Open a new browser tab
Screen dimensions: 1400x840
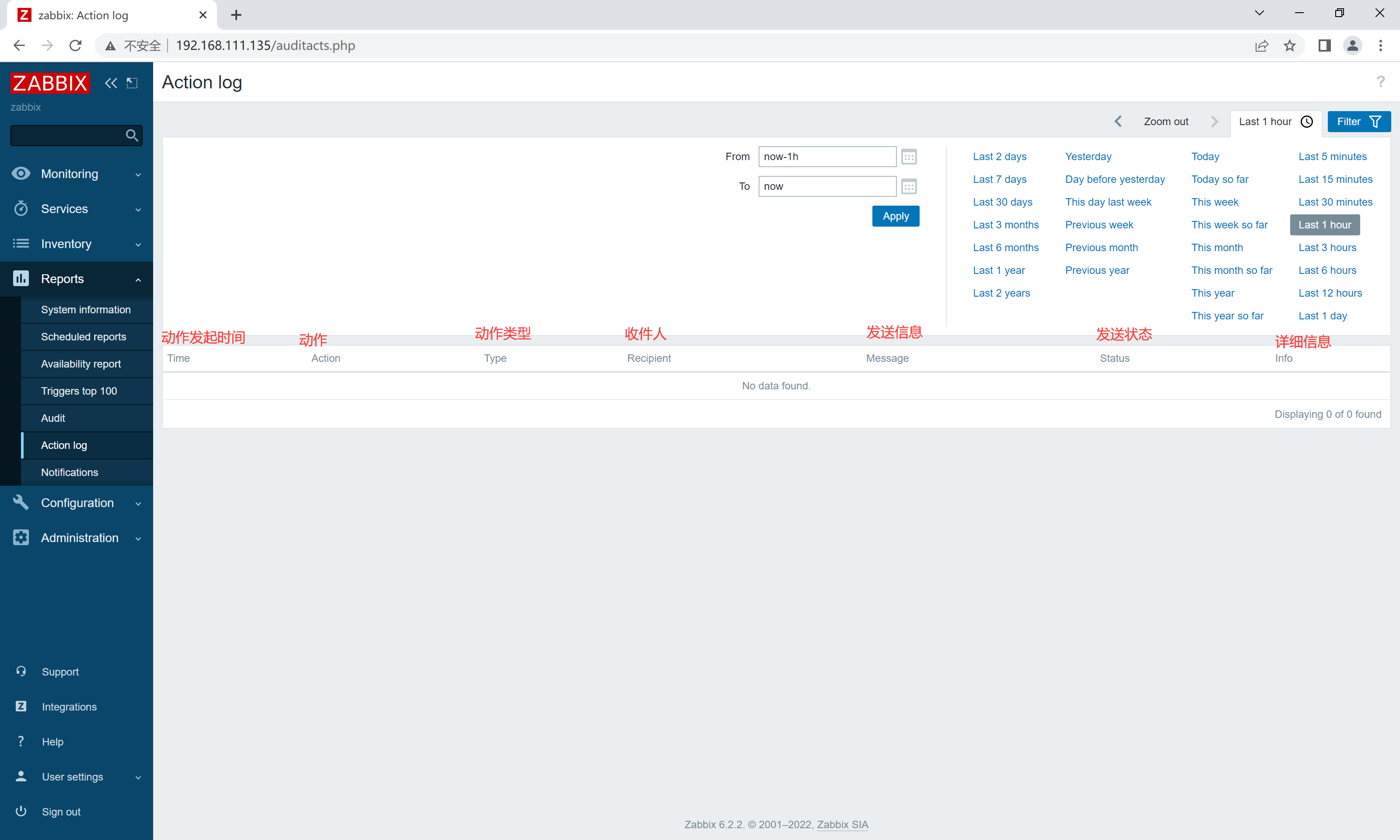(x=237, y=15)
